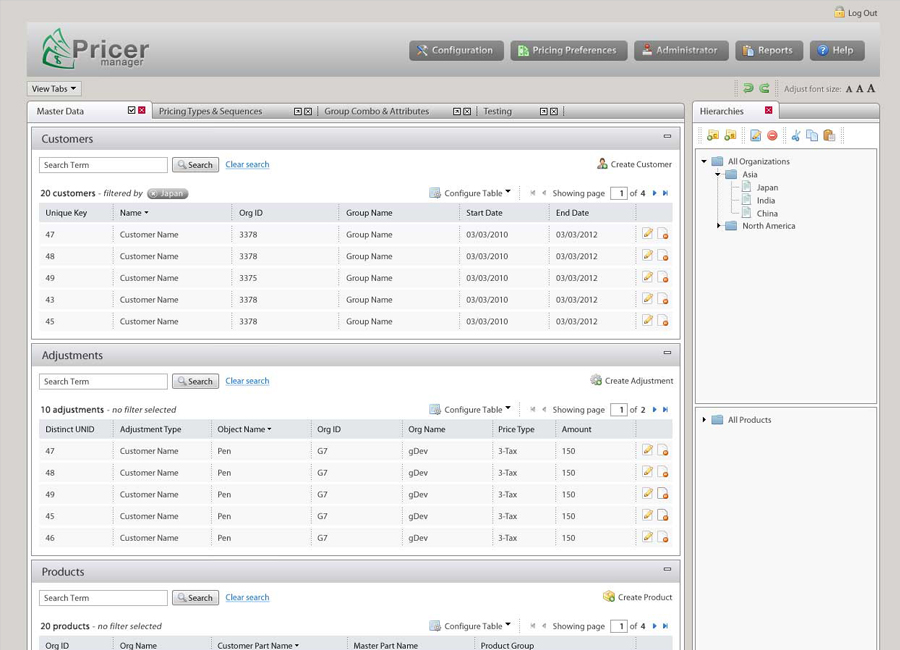Expand the North America tree node
The height and width of the screenshot is (650, 900).
tap(719, 226)
